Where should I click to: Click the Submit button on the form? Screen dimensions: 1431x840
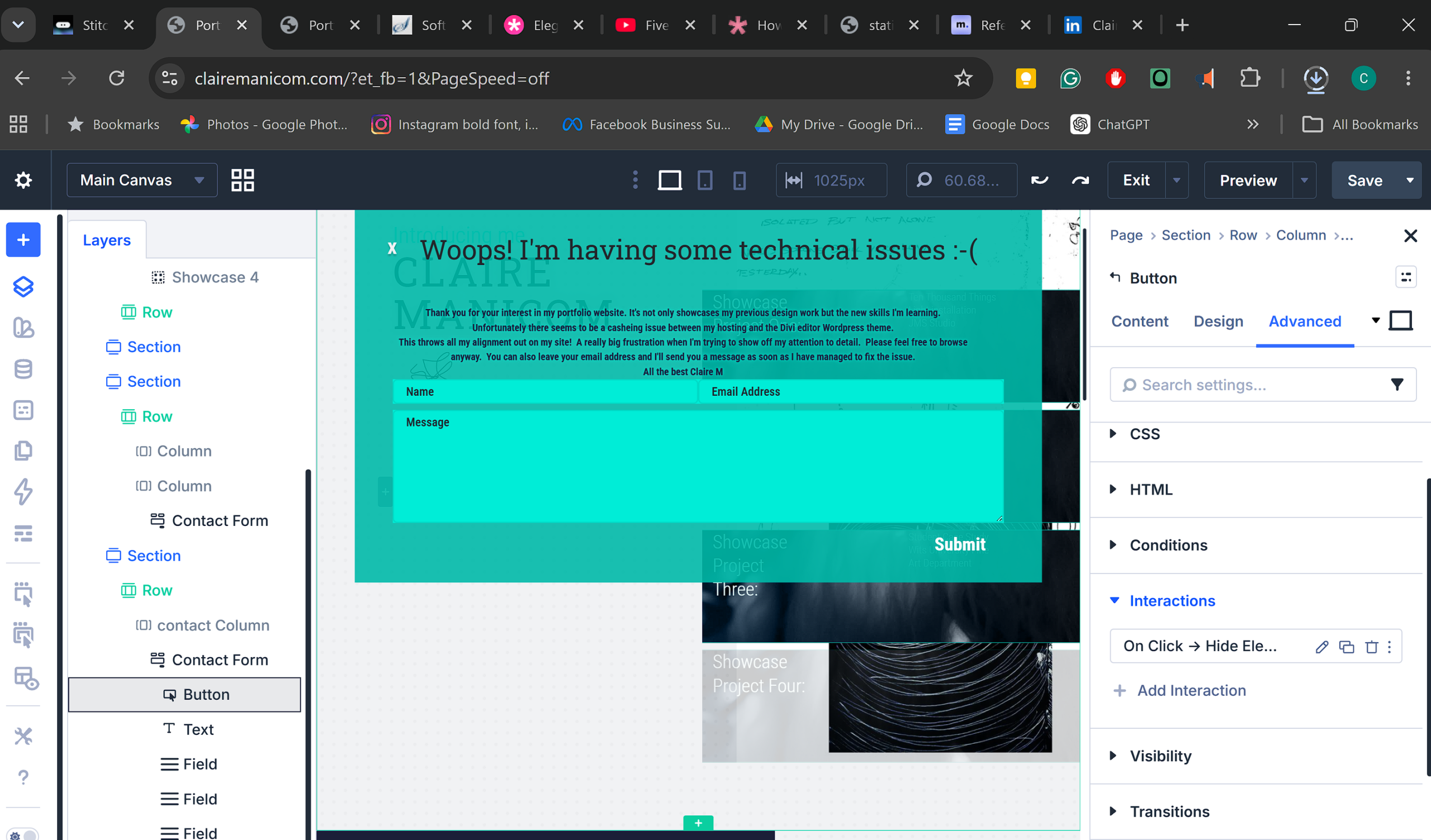click(960, 544)
